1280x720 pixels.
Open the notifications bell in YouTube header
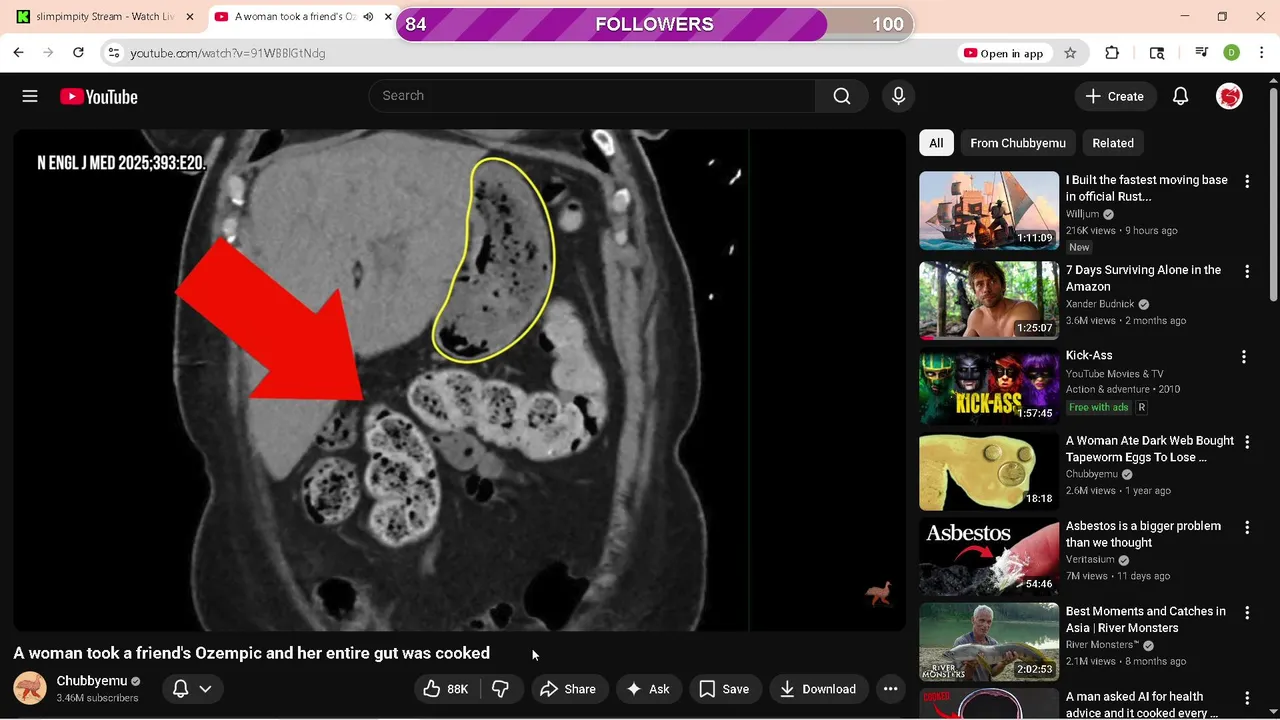click(1180, 96)
